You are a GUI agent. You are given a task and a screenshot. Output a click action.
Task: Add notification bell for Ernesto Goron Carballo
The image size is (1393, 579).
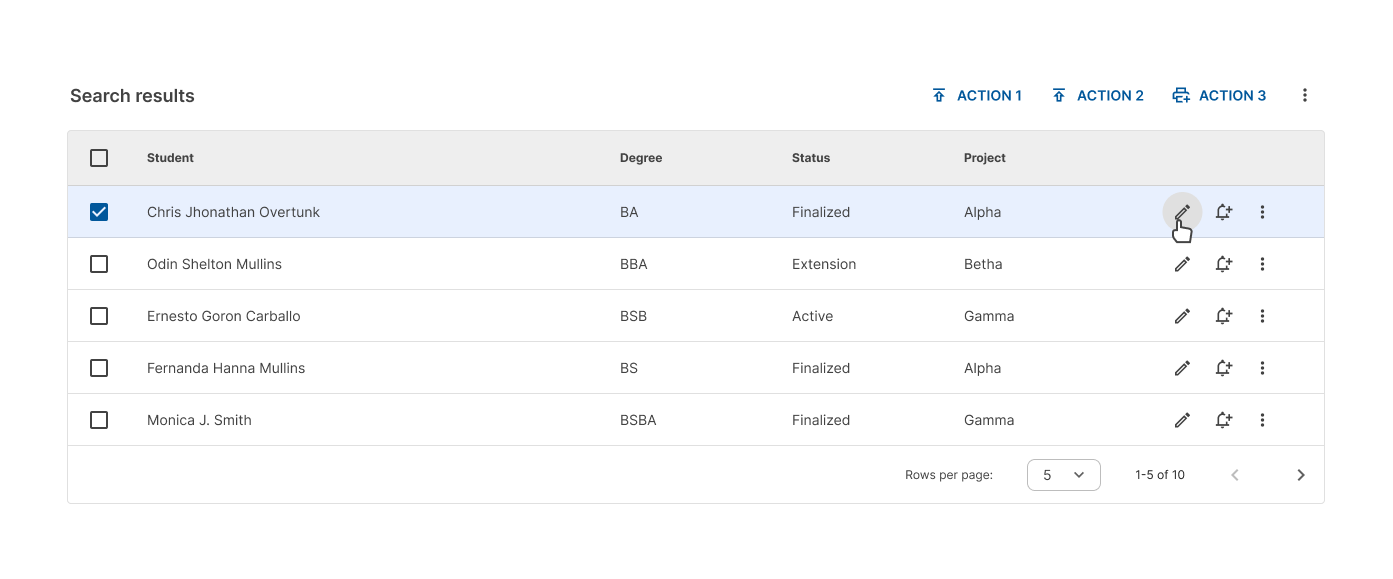click(1223, 316)
